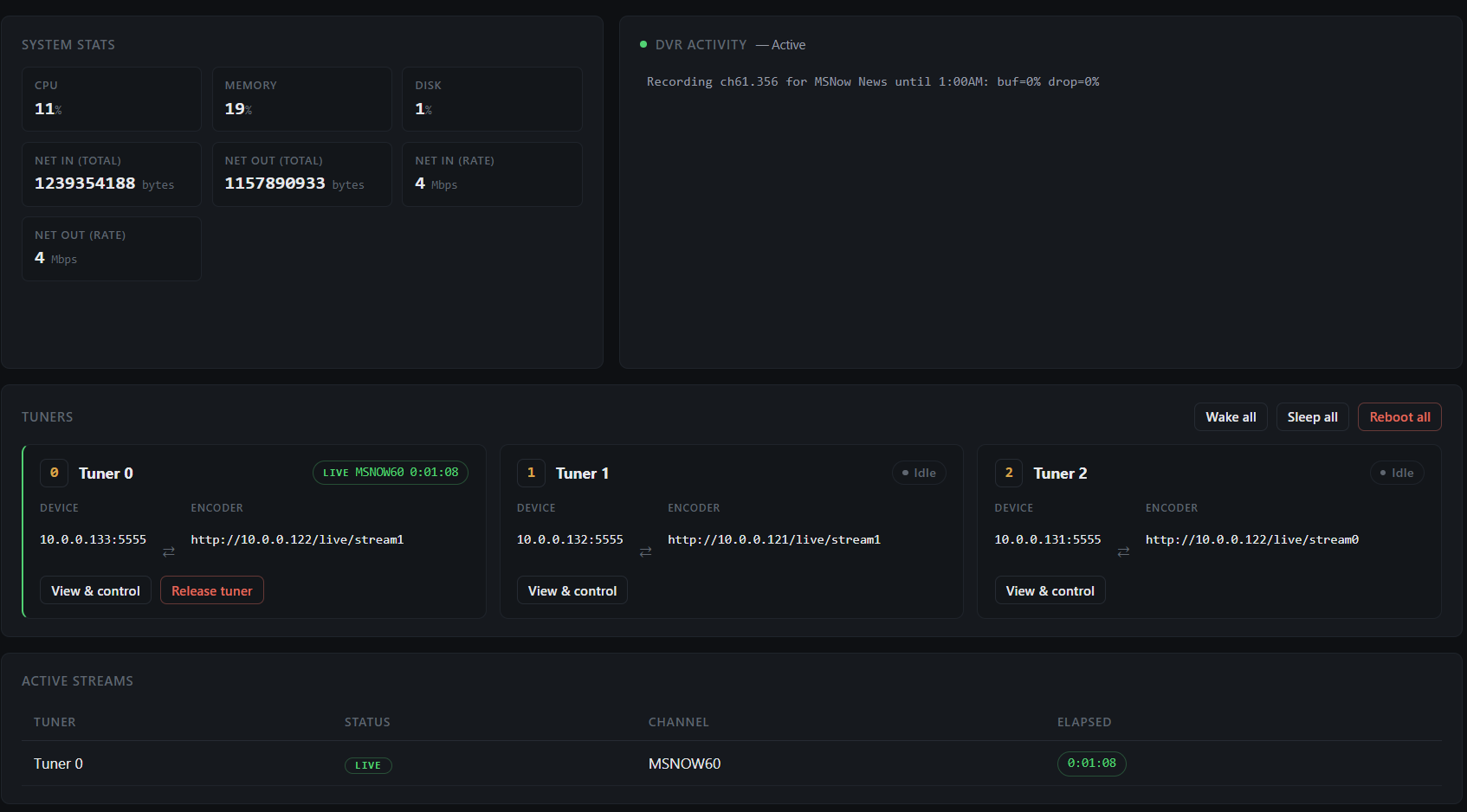Click the Tuner 1 swap arrows icon
1467x812 pixels.
(x=645, y=551)
